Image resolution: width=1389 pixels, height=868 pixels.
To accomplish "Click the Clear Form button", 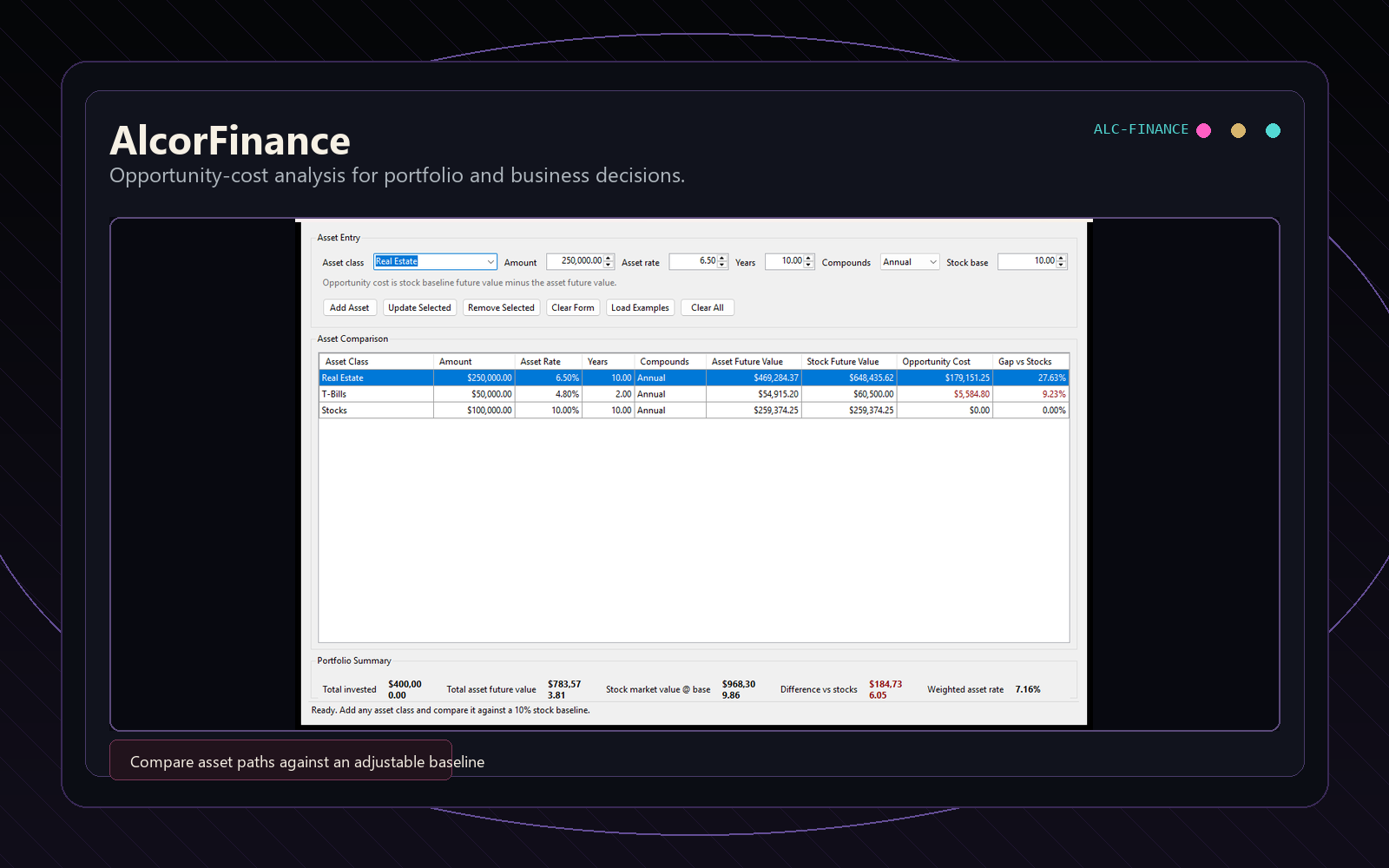I will pos(573,308).
